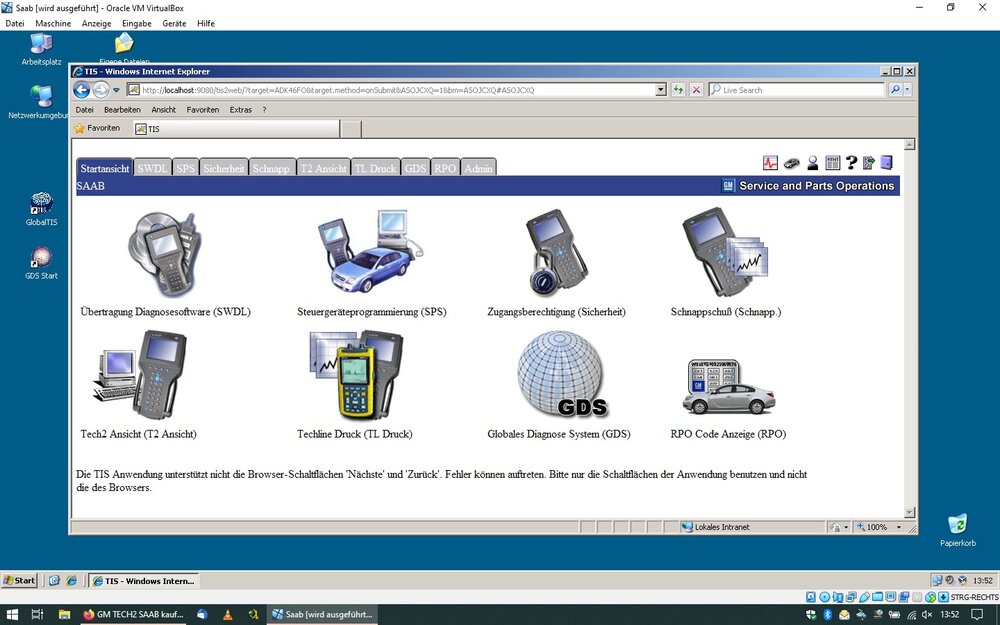Refresh the page in Internet Explorer
1000x625 pixels.
678,90
